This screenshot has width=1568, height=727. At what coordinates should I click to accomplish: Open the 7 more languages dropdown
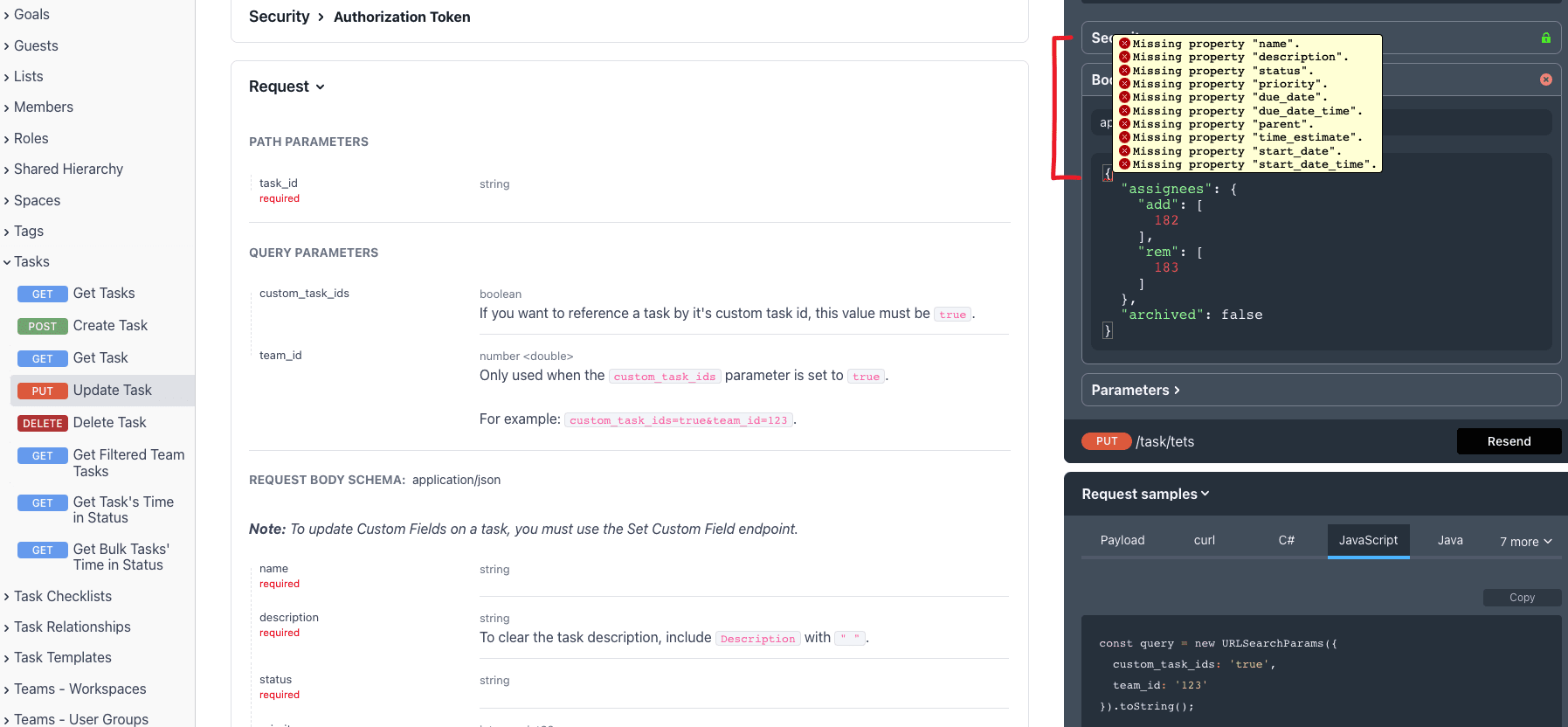point(1526,542)
